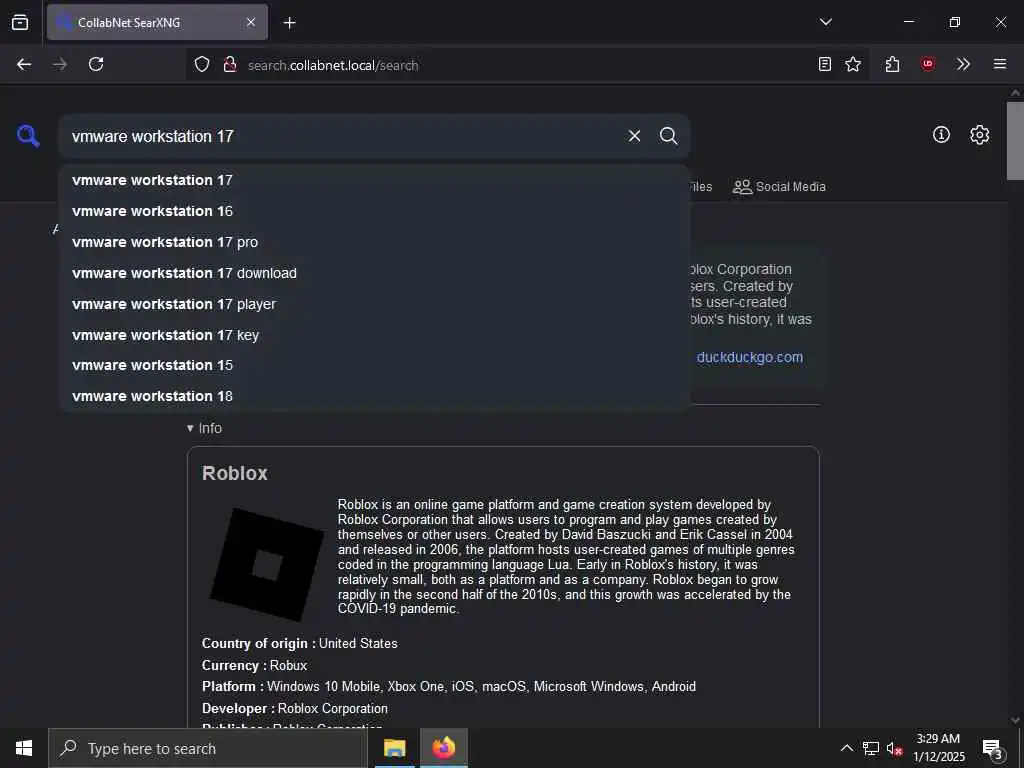Choose suggestion vmware workstation 17 key
The height and width of the screenshot is (768, 1024).
tap(374, 335)
